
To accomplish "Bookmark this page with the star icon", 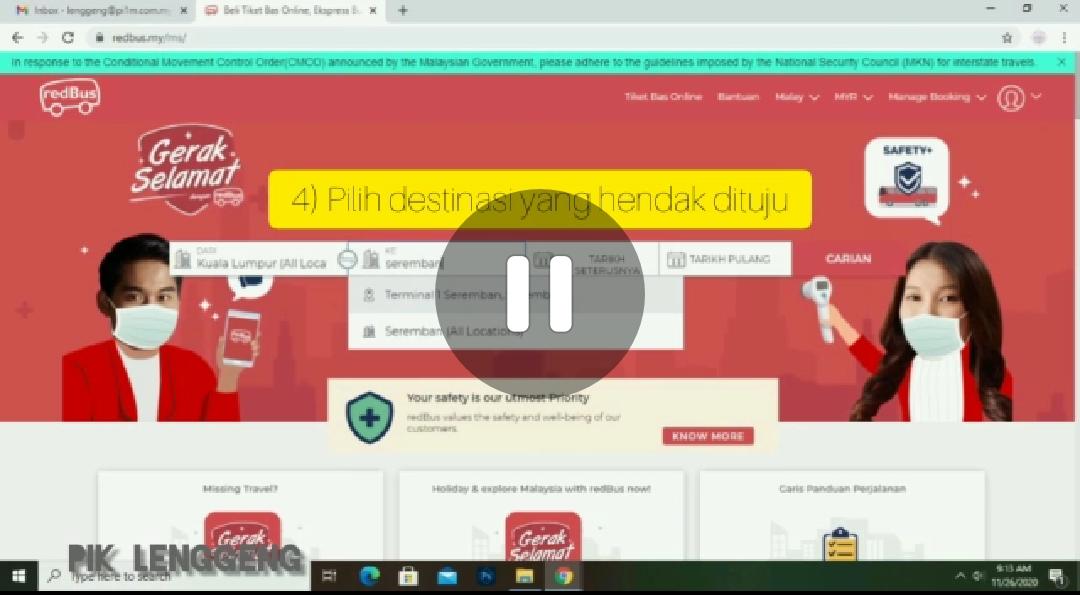I will [x=1007, y=37].
